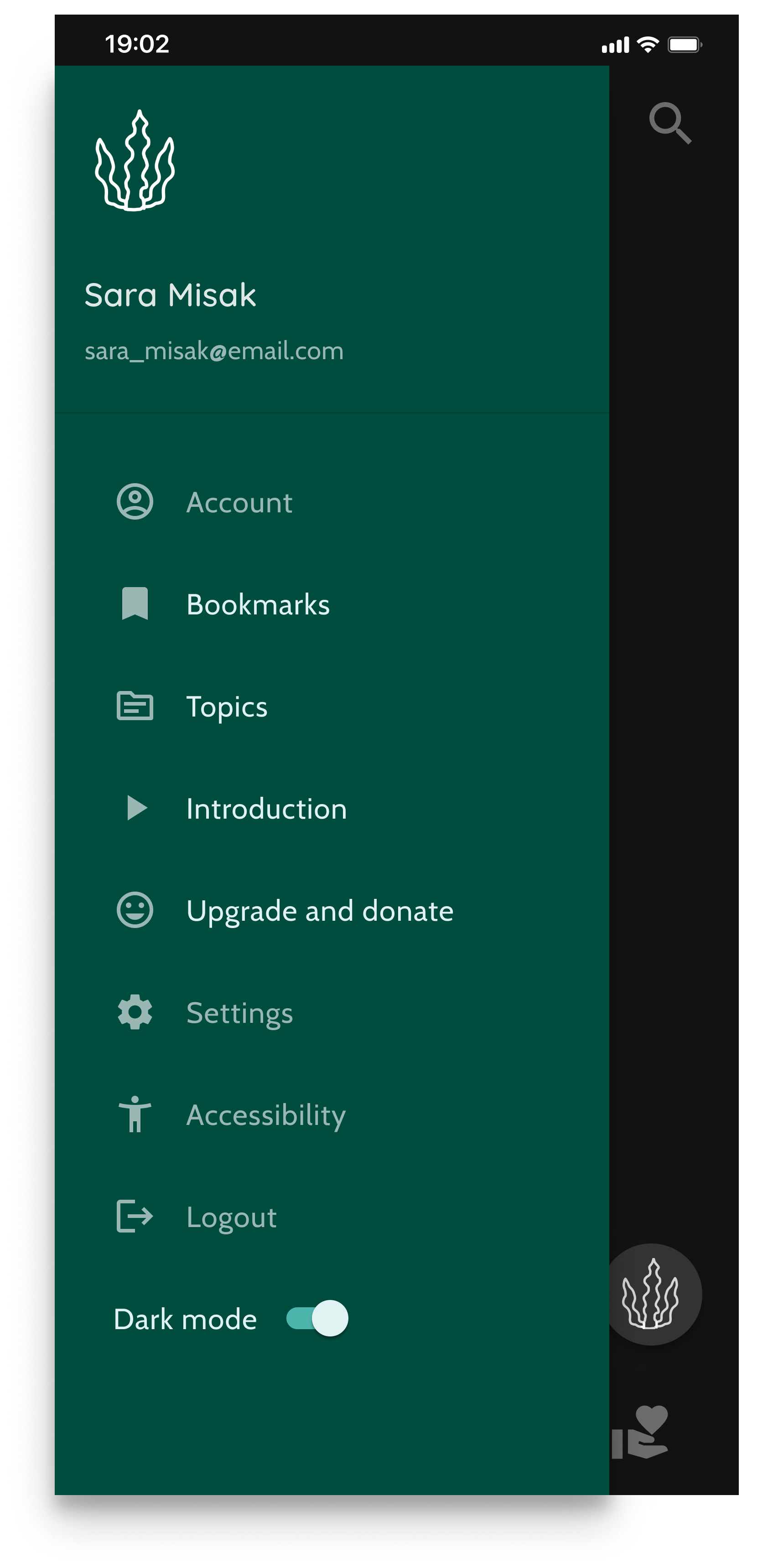Open Settings from the navigation drawer
Image resolution: width=768 pixels, height=1568 pixels.
[x=240, y=1012]
